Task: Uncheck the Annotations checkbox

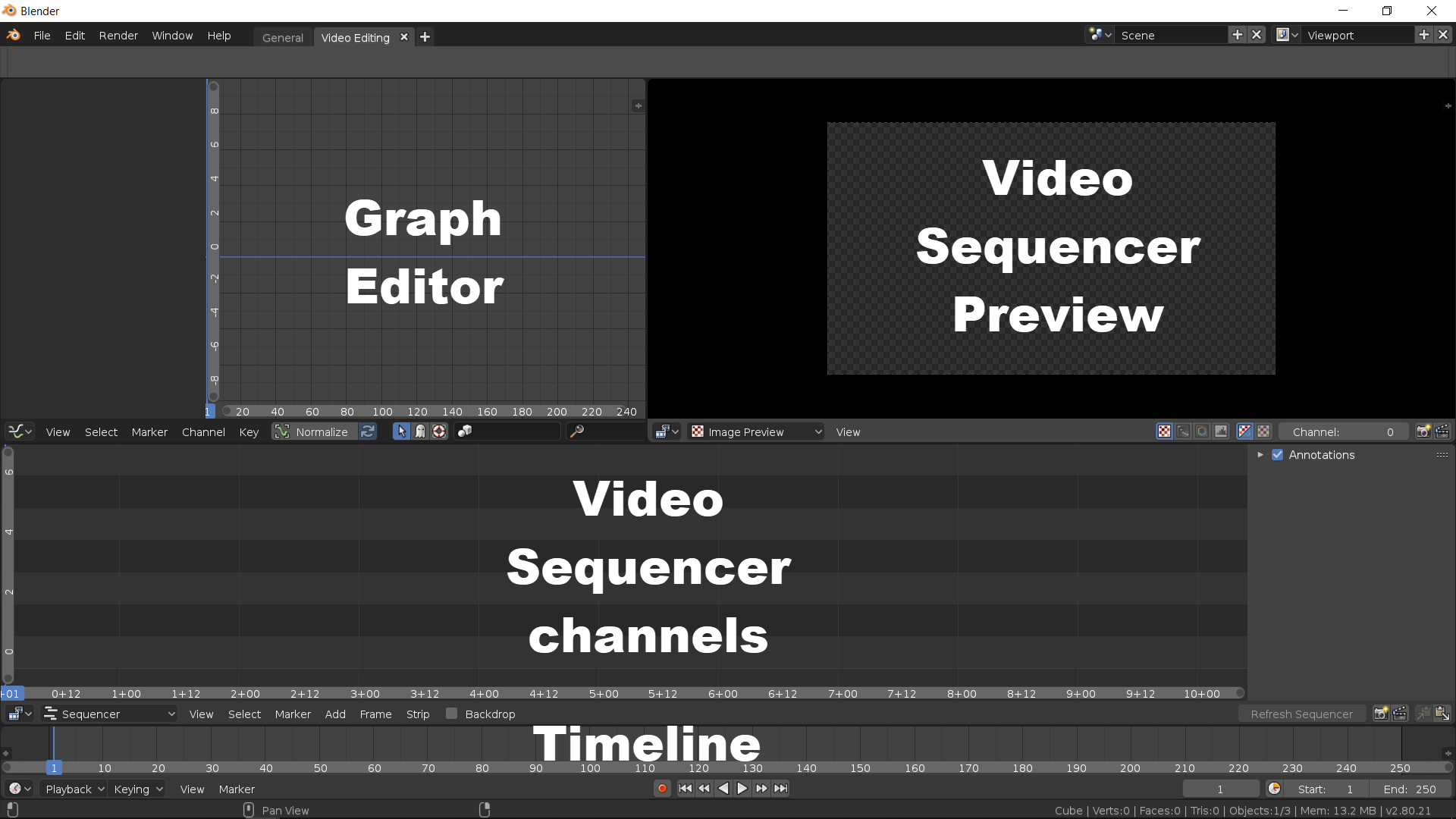Action: click(1277, 455)
